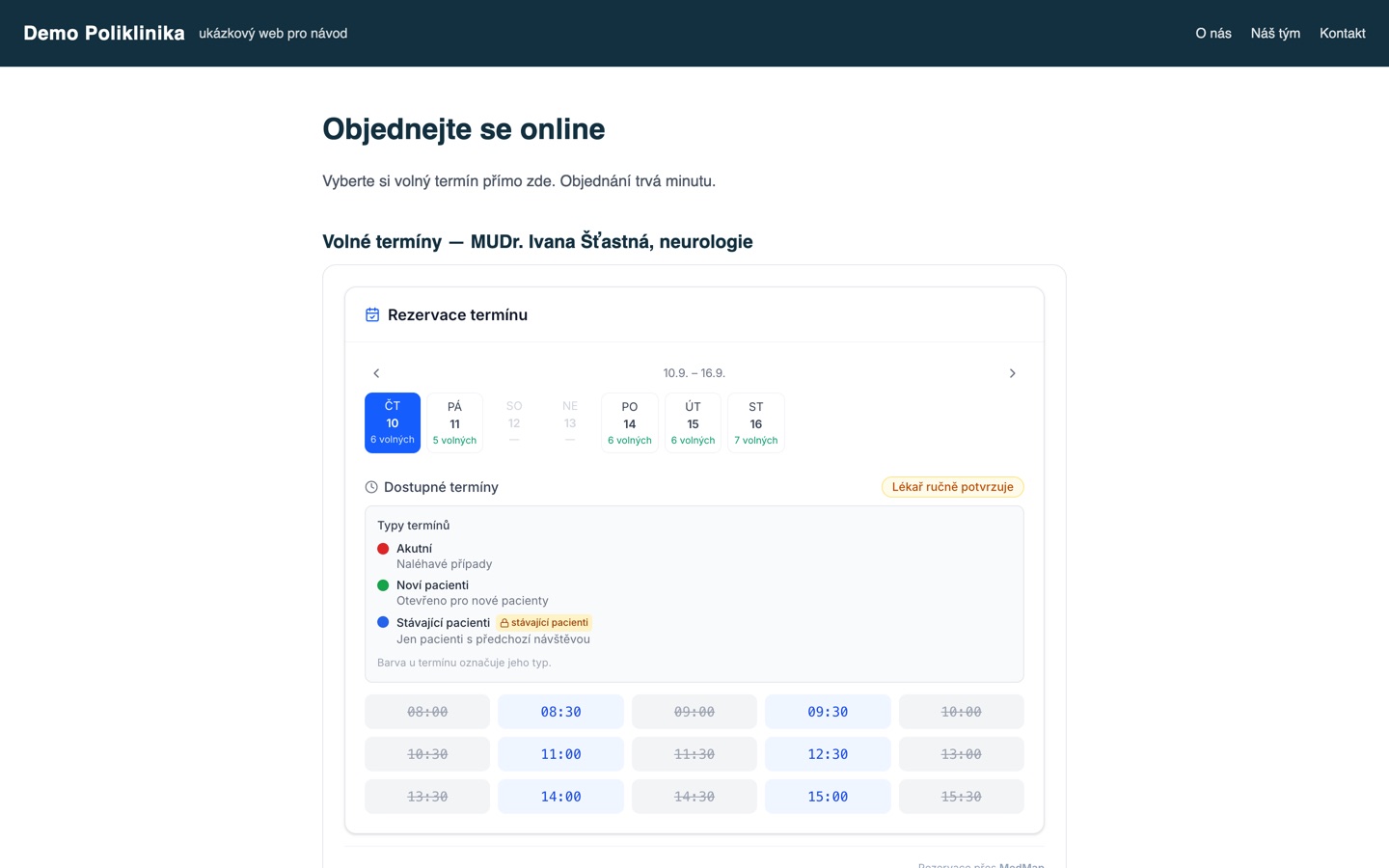Click the calendar icon beside Rezervace termínu
This screenshot has width=1389, height=868.
[372, 314]
